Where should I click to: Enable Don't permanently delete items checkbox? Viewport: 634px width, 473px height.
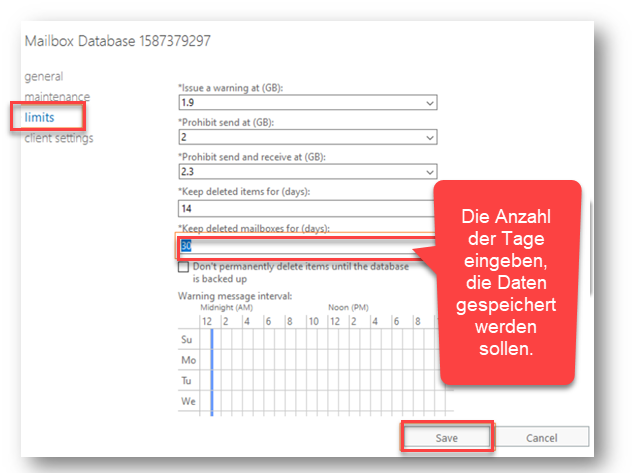coord(184,267)
